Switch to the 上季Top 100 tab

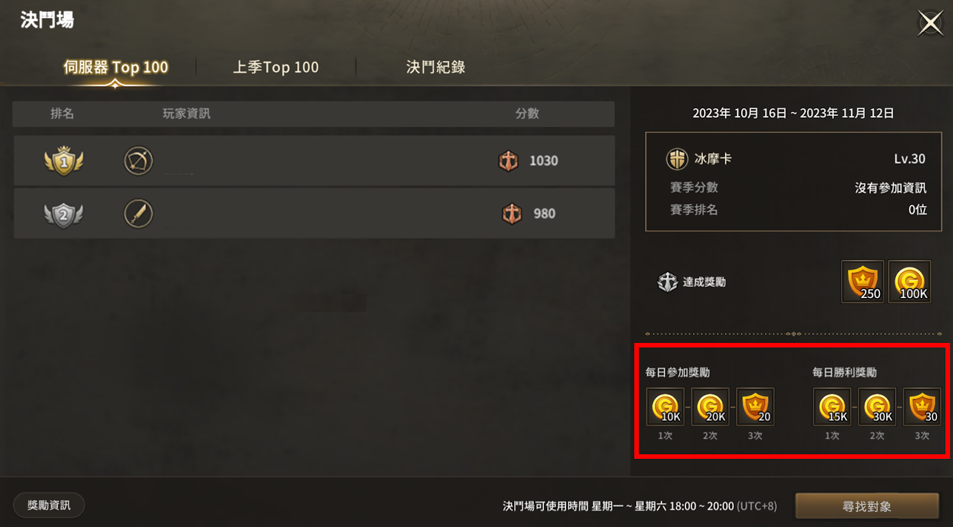(276, 67)
